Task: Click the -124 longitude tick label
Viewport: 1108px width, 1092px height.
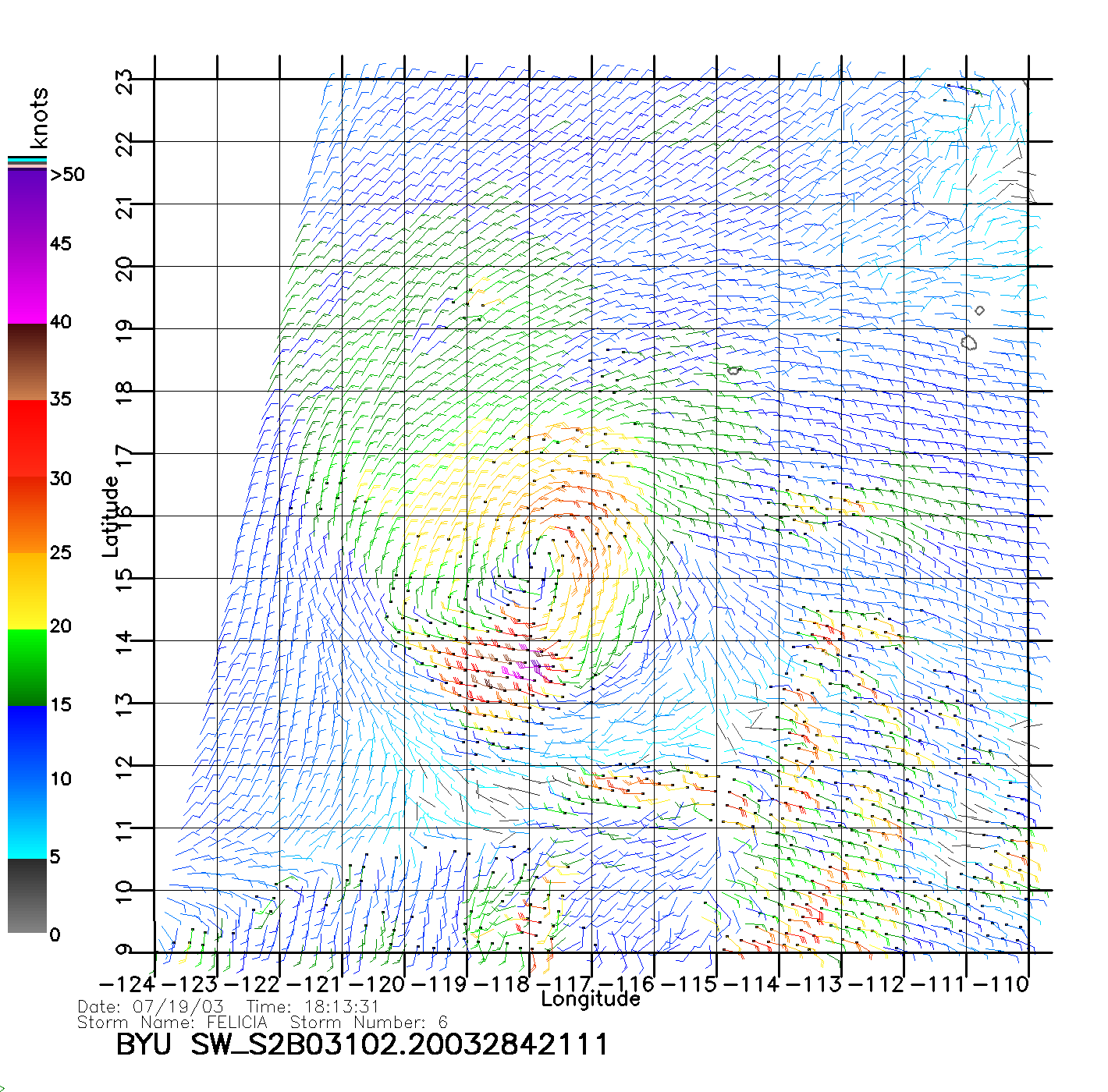Action: (128, 984)
